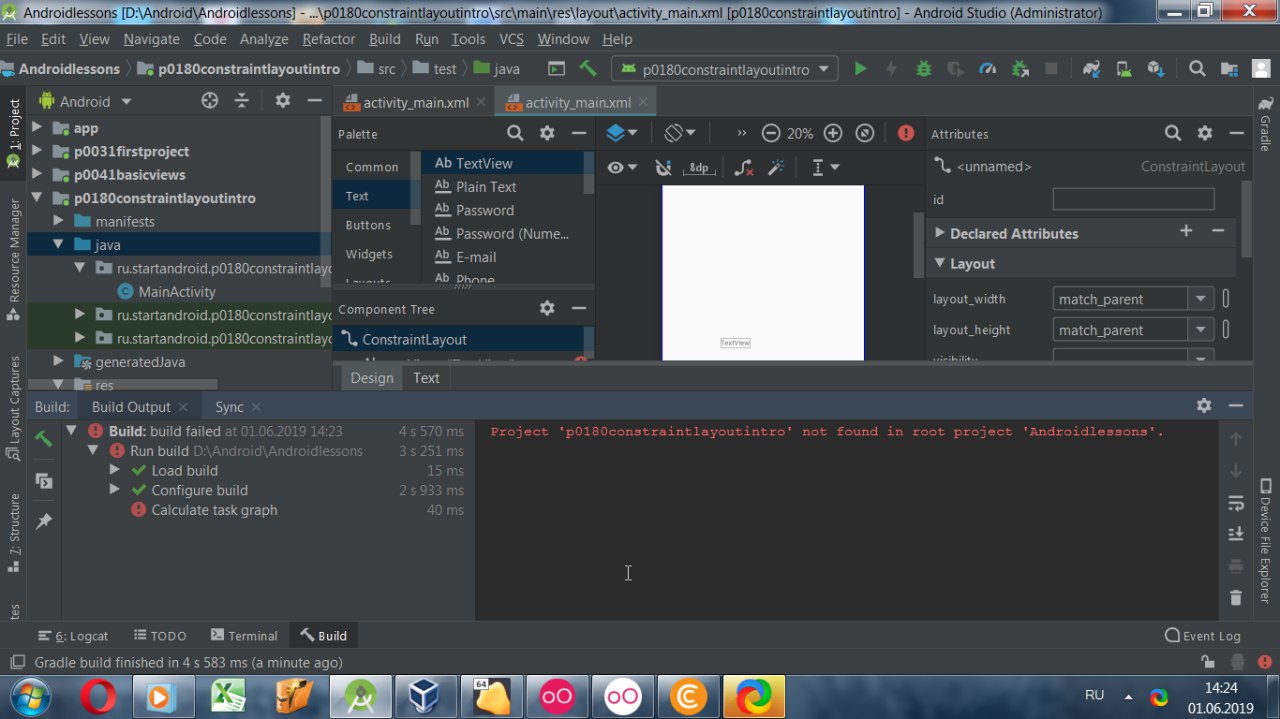Screen dimensions: 1280x719
Task: Open Palette settings gear
Action: pos(547,133)
